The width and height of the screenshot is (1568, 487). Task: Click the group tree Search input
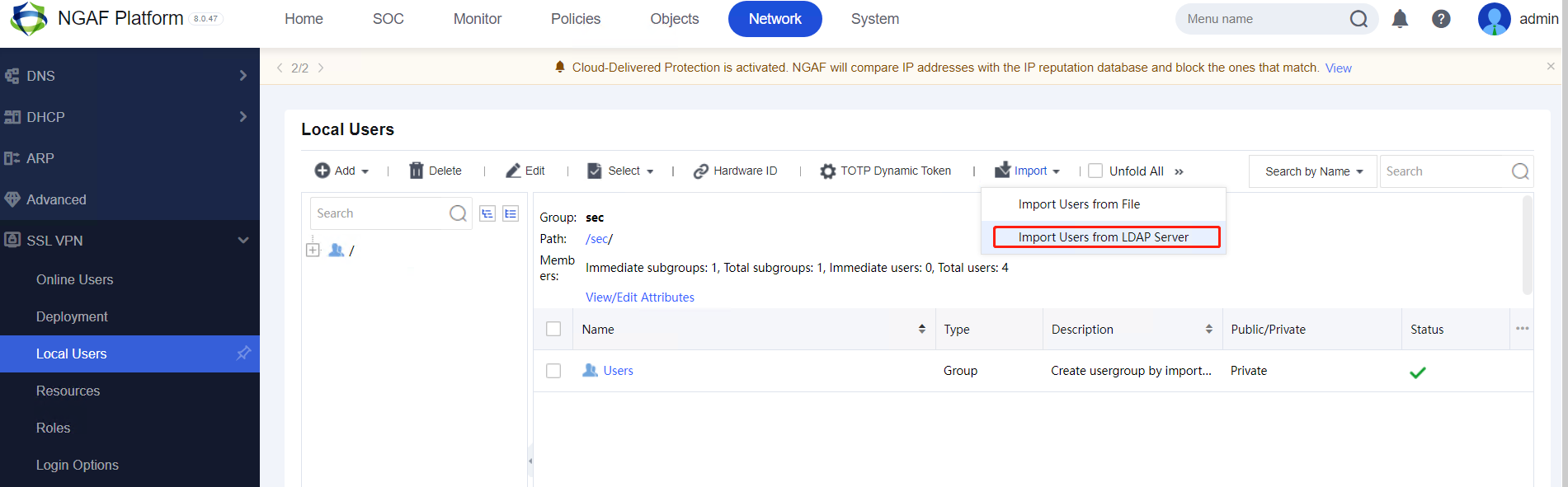pos(379,213)
